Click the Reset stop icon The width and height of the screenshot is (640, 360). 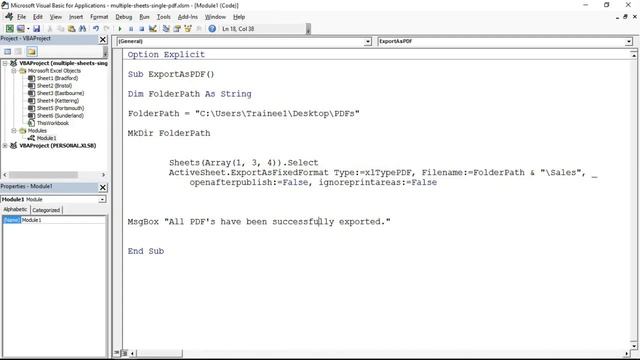click(x=142, y=29)
